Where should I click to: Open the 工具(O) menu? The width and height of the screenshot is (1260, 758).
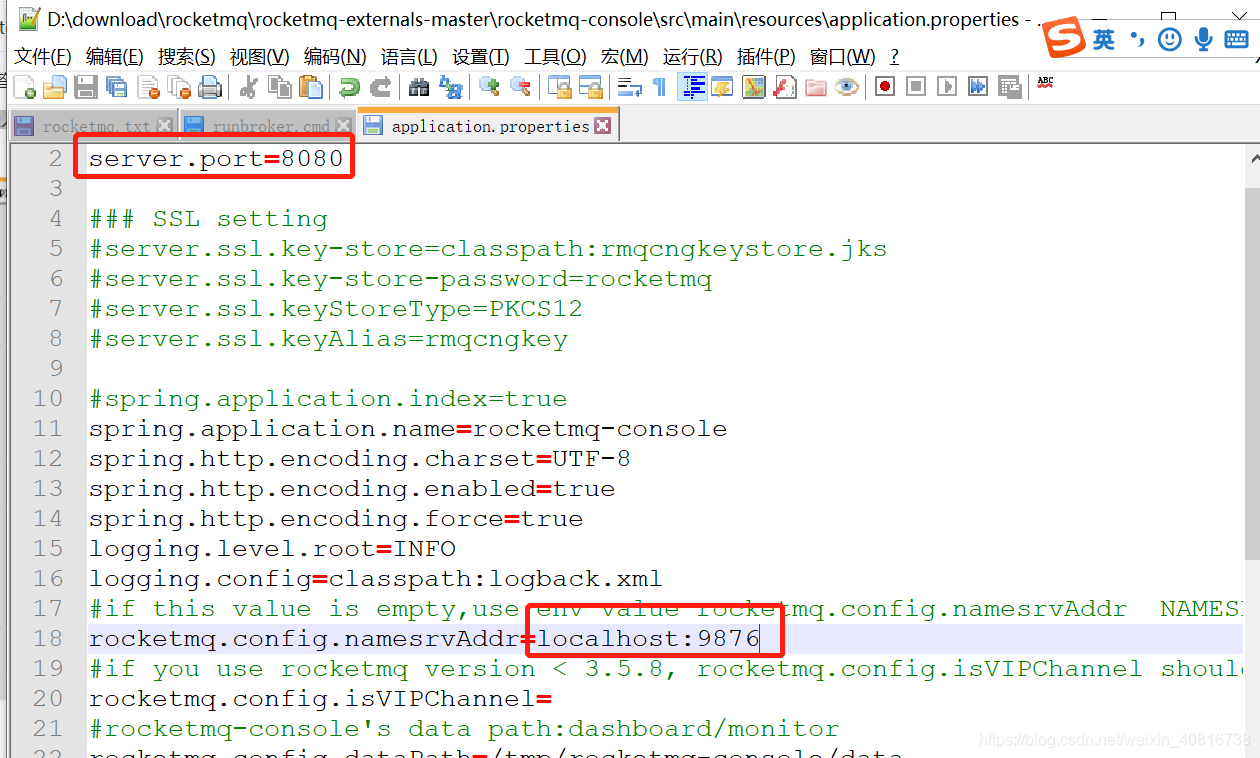coord(556,56)
